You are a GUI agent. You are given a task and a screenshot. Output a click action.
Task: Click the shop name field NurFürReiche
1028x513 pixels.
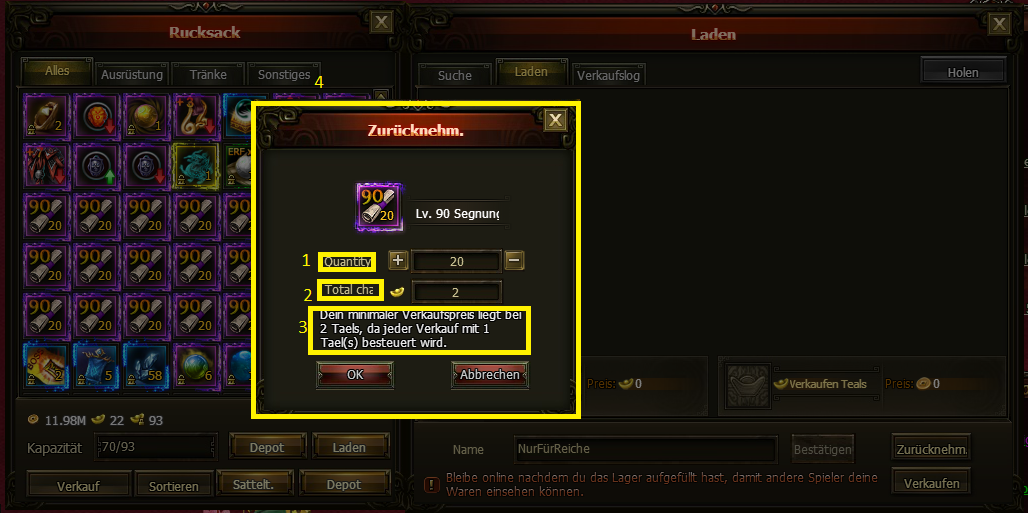tap(646, 449)
